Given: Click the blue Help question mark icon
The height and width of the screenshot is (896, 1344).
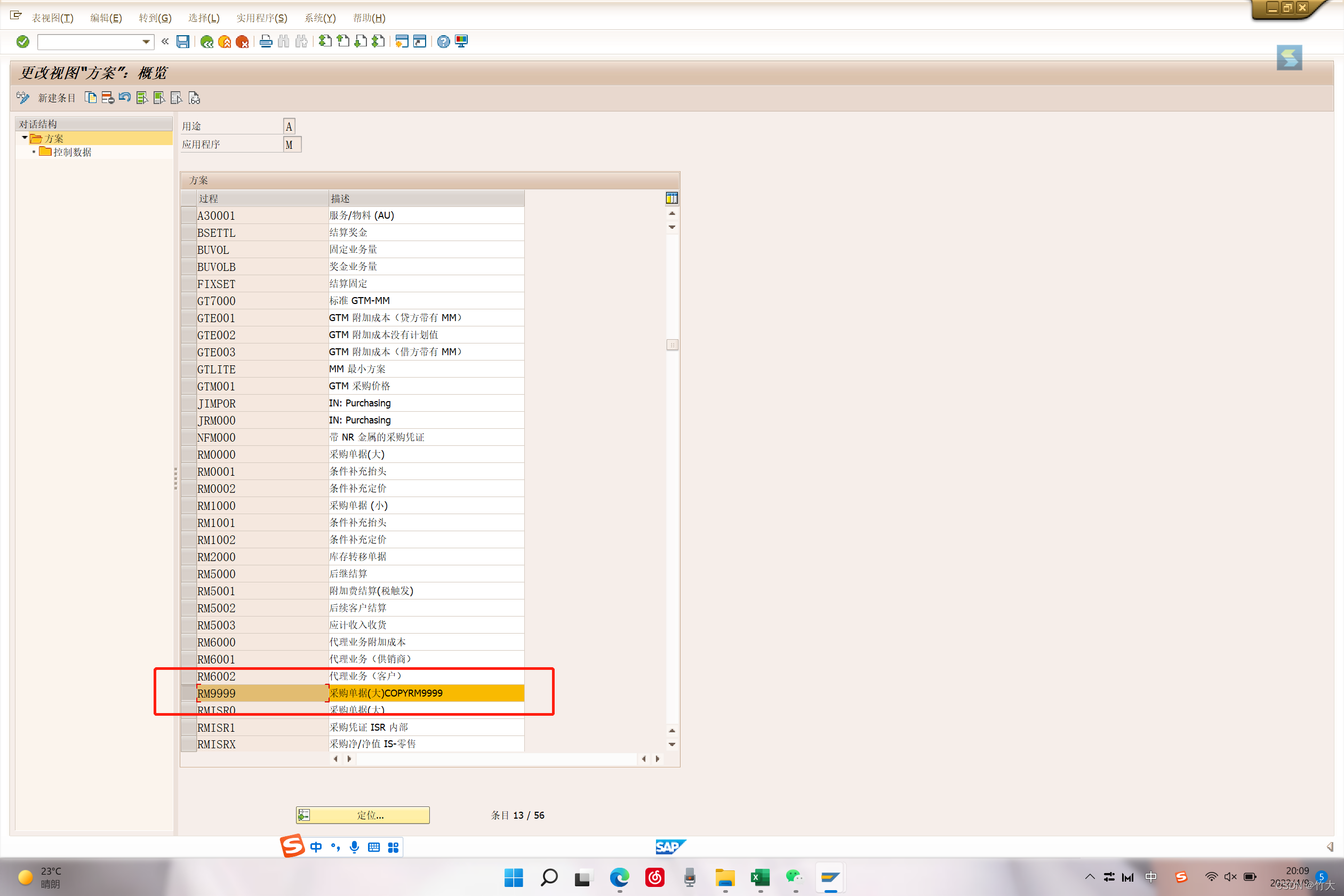Looking at the screenshot, I should click(x=443, y=42).
